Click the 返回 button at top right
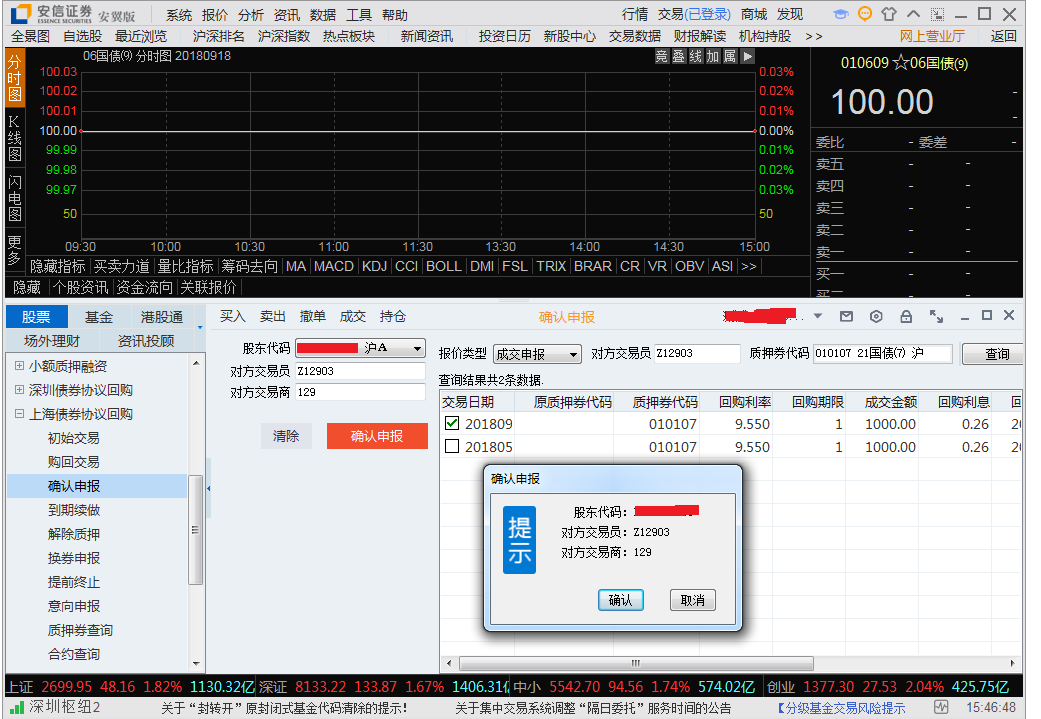Image resolution: width=1041 pixels, height=719 pixels. tap(1003, 36)
